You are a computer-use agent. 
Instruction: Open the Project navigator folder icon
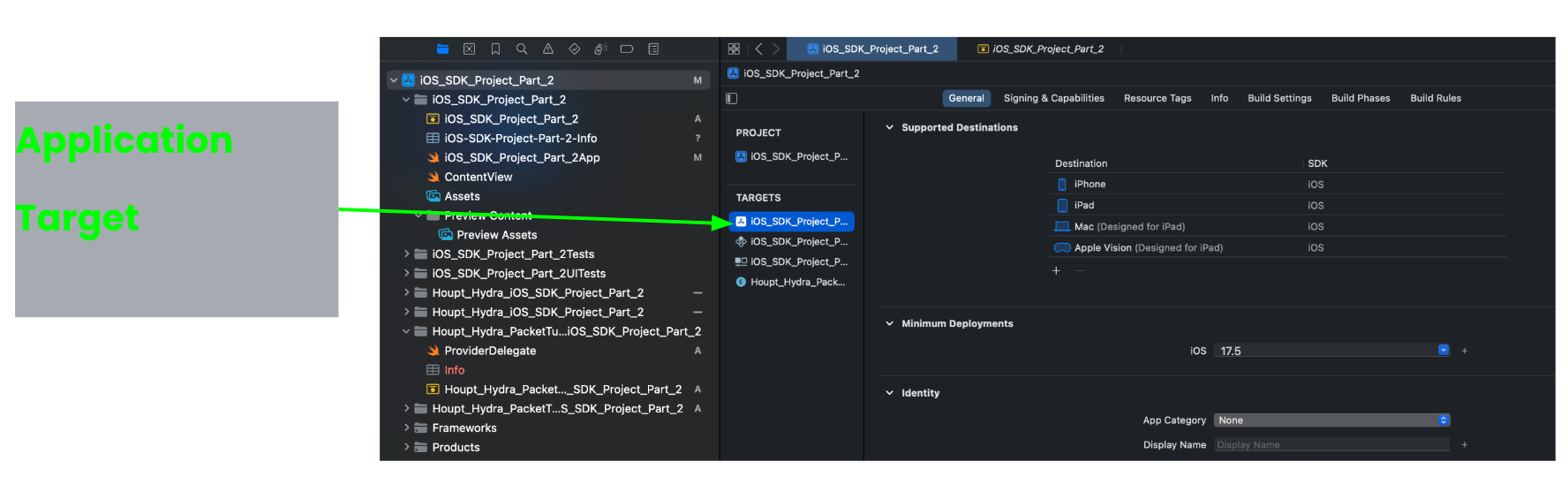(x=442, y=49)
